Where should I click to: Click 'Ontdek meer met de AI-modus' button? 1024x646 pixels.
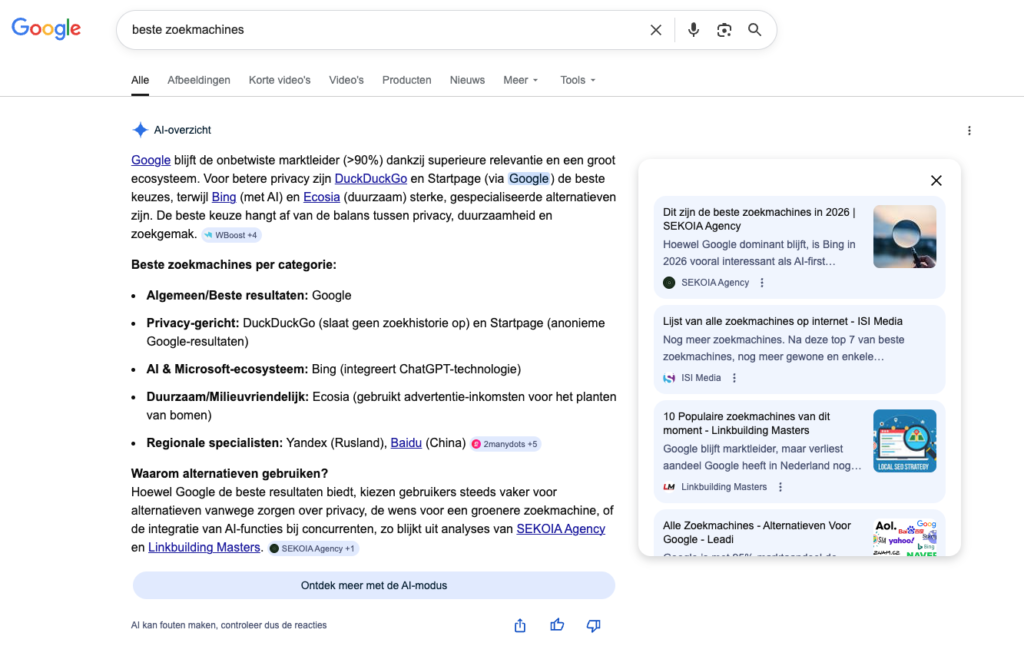pyautogui.click(x=374, y=585)
